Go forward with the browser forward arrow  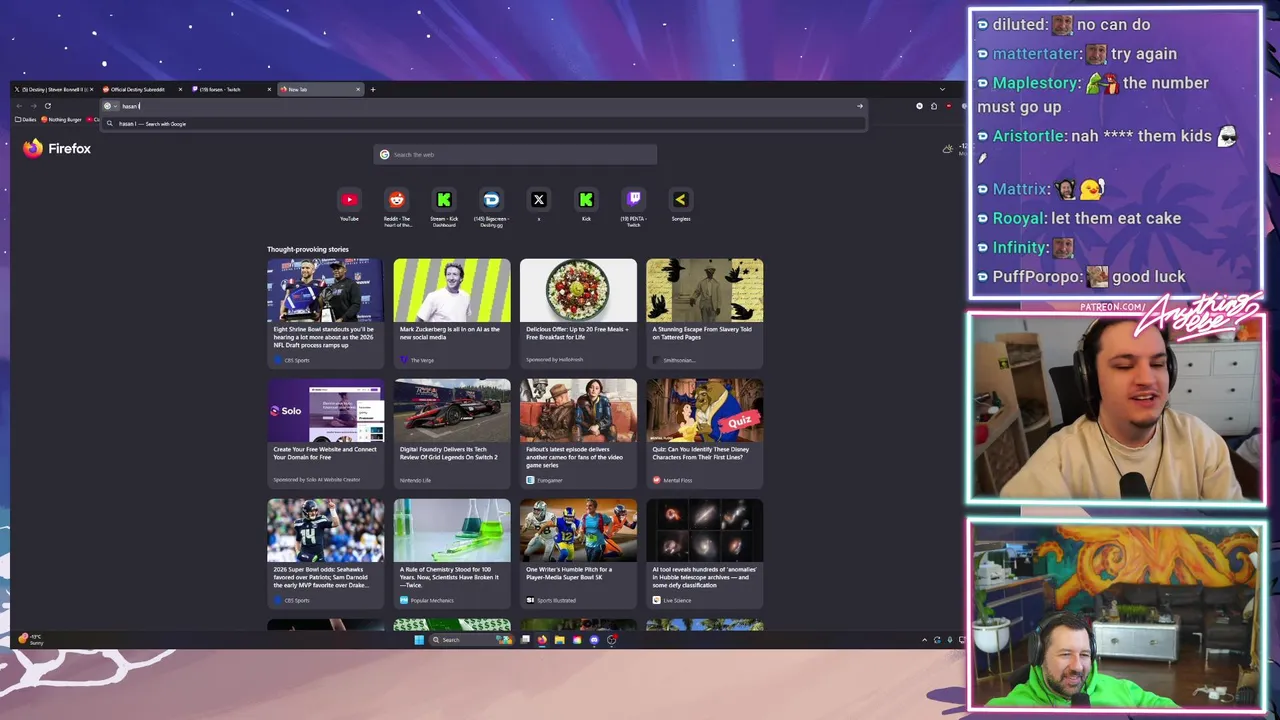tap(33, 106)
